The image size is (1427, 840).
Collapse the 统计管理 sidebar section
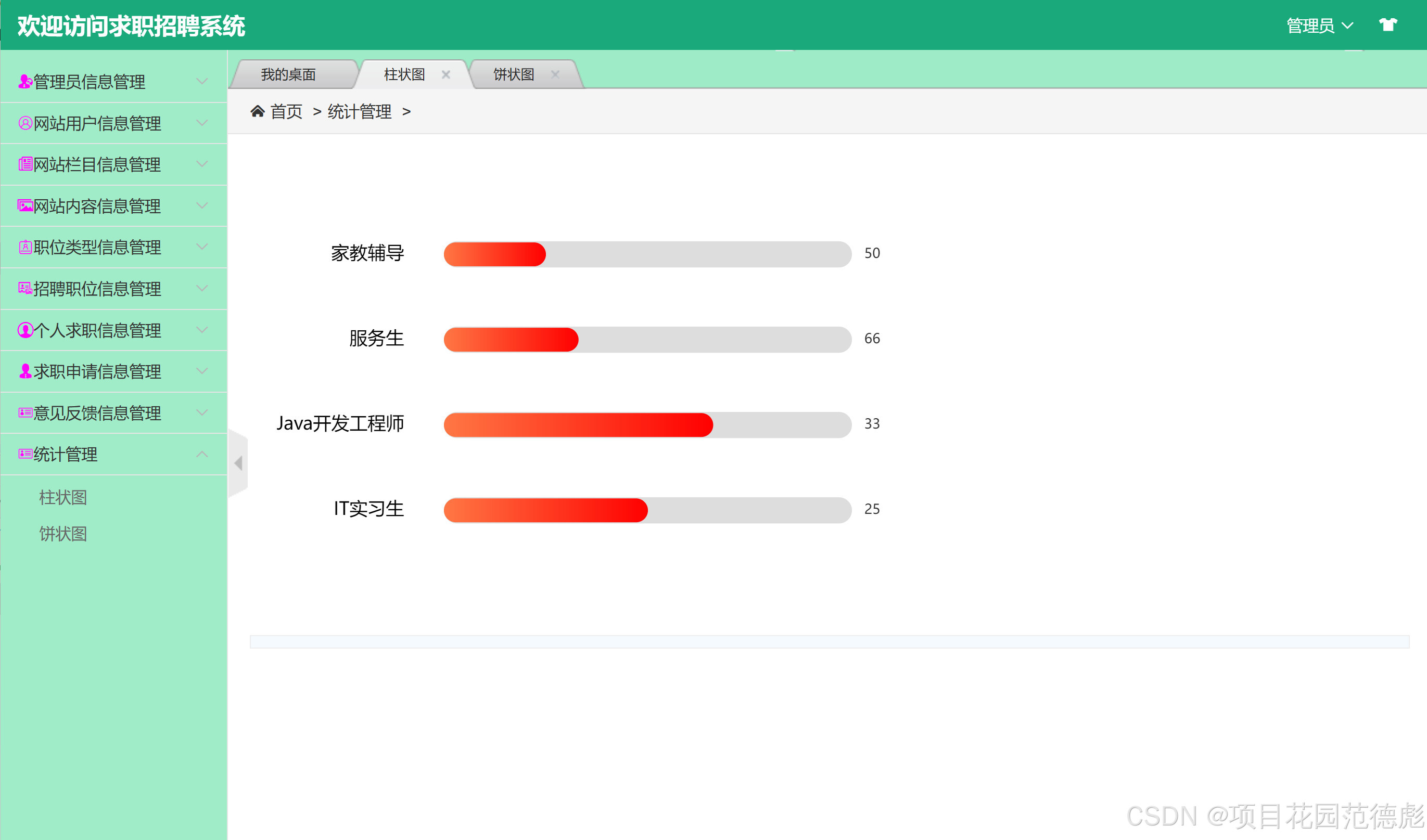(202, 454)
